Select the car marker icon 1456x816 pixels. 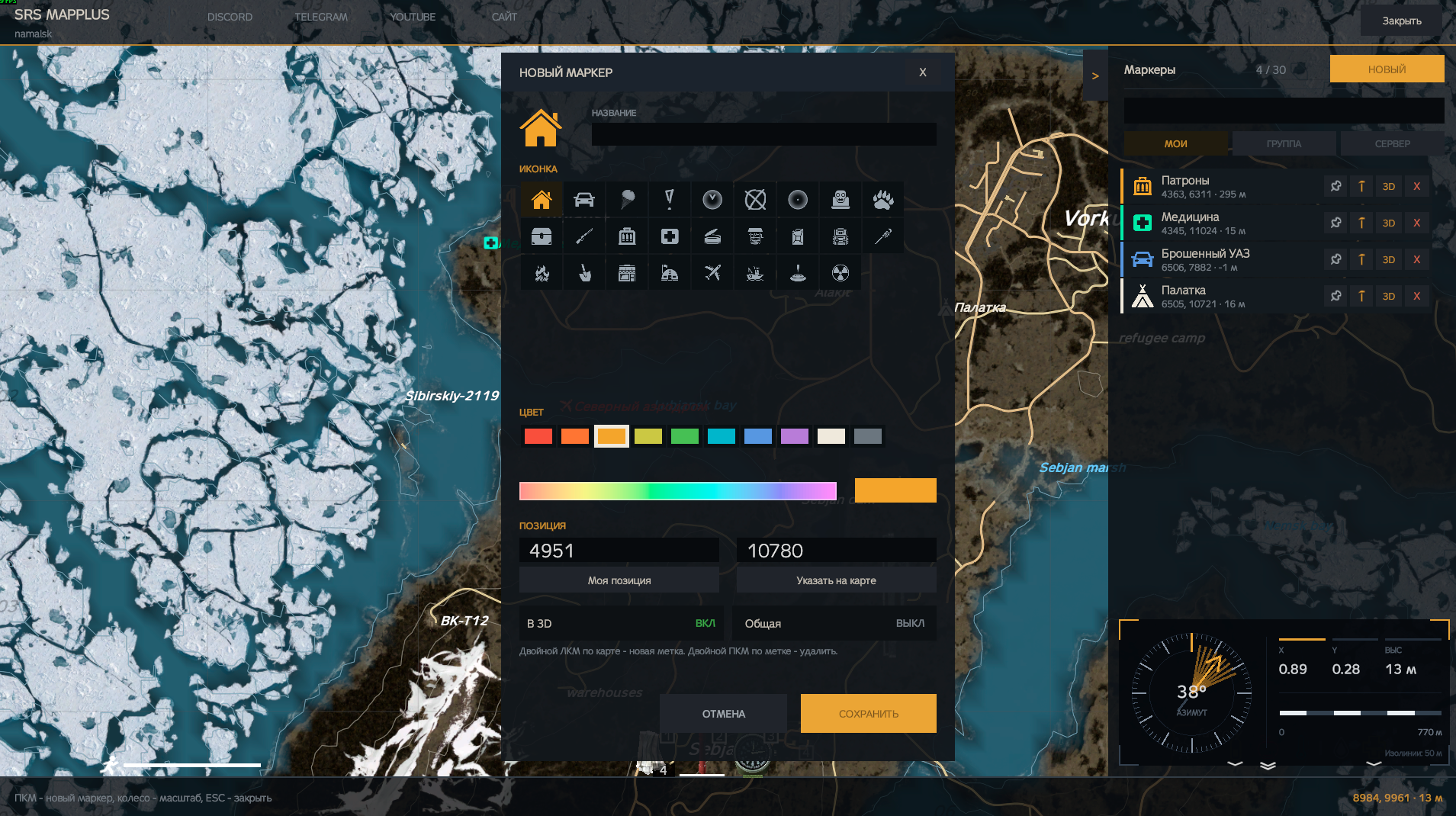coord(584,200)
